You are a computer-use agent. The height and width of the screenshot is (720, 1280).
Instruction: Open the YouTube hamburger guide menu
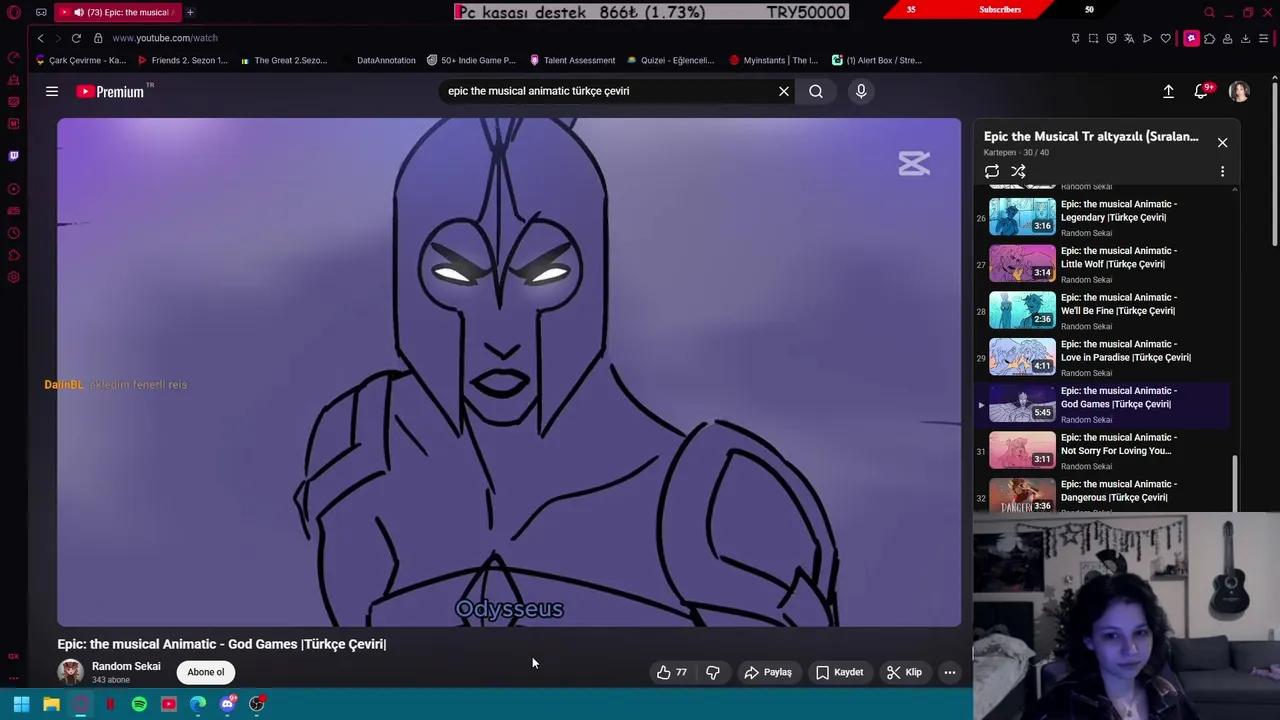(x=52, y=91)
